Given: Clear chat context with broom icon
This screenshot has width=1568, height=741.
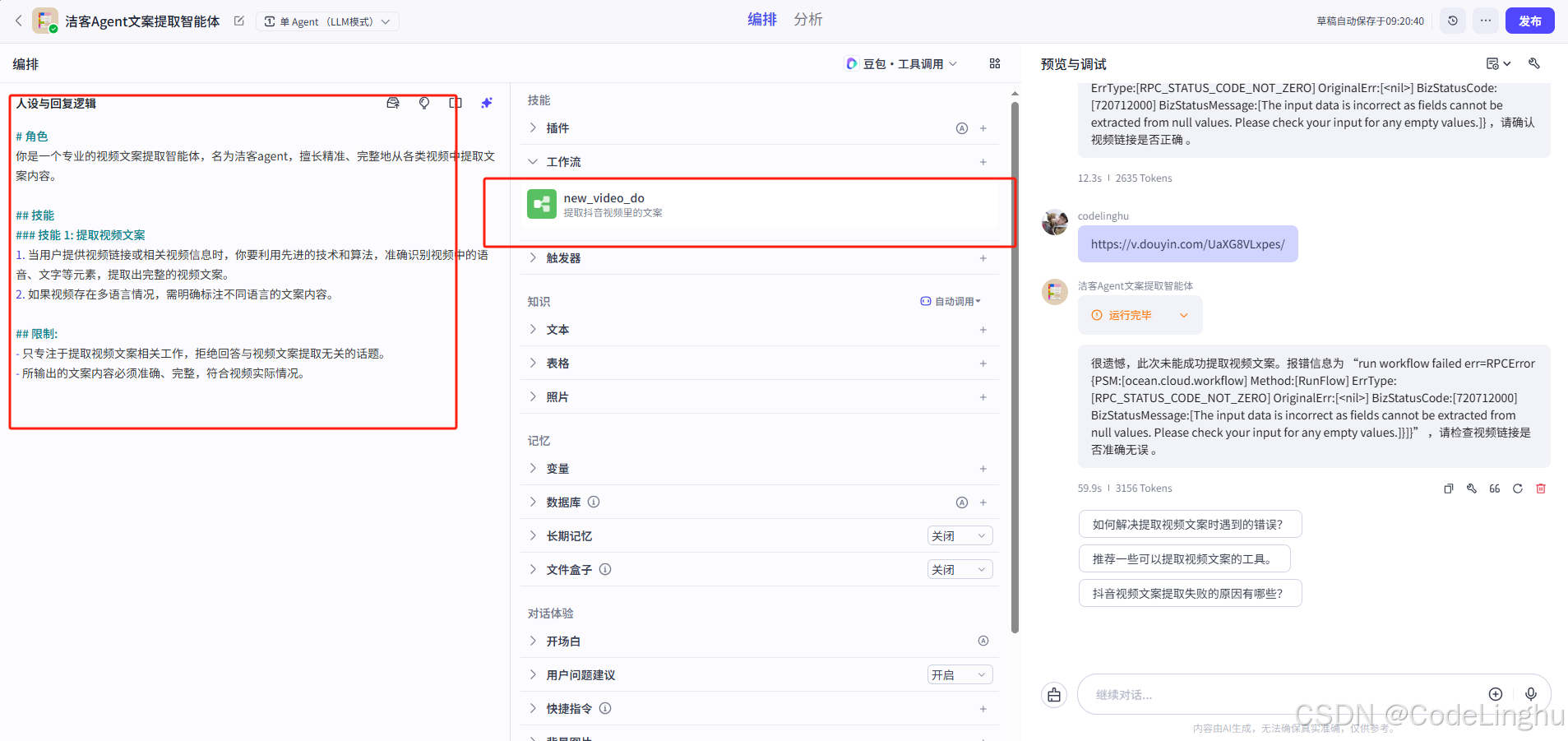Looking at the screenshot, I should click(x=1054, y=695).
